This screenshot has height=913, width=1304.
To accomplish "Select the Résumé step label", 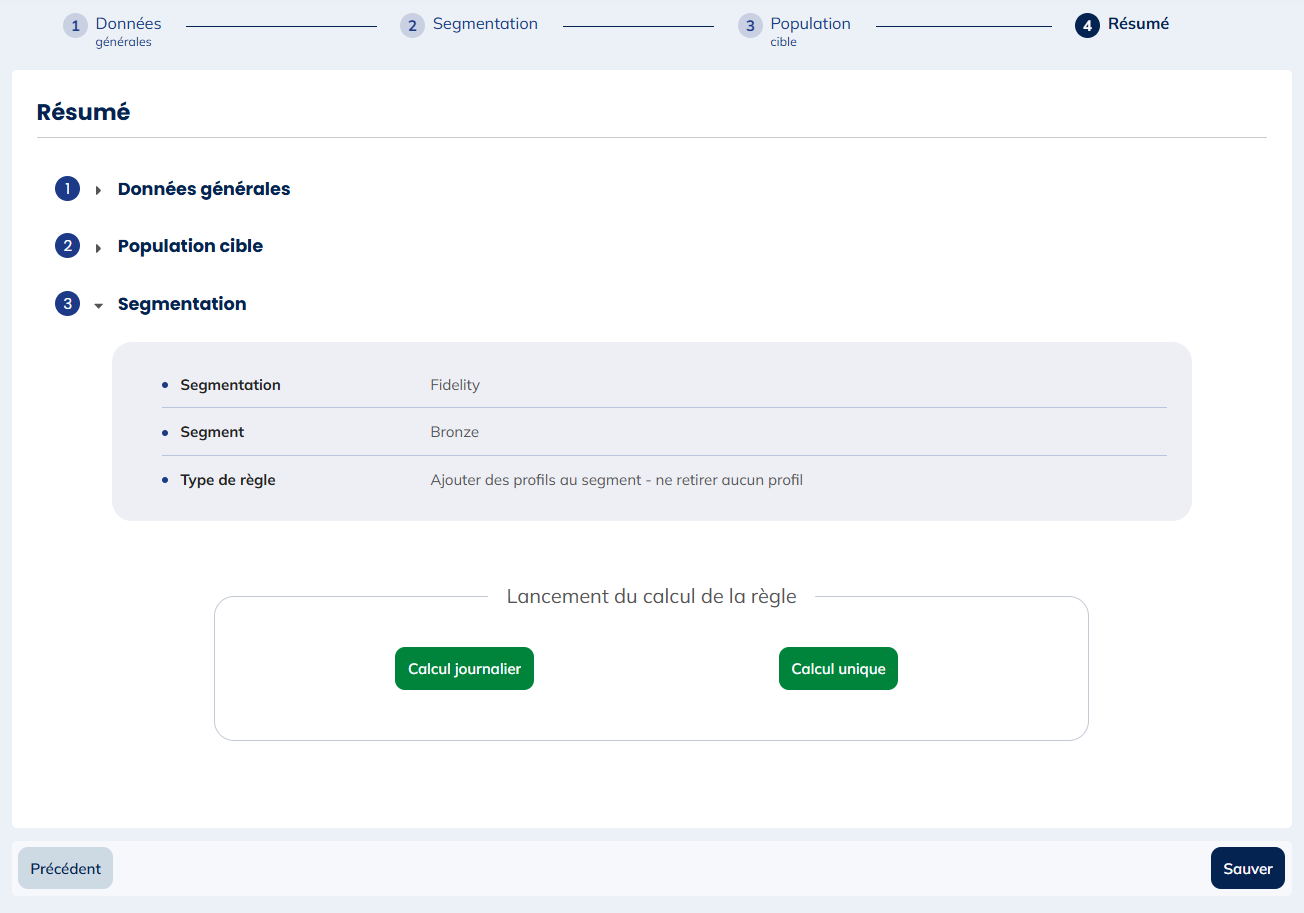I will point(1138,24).
